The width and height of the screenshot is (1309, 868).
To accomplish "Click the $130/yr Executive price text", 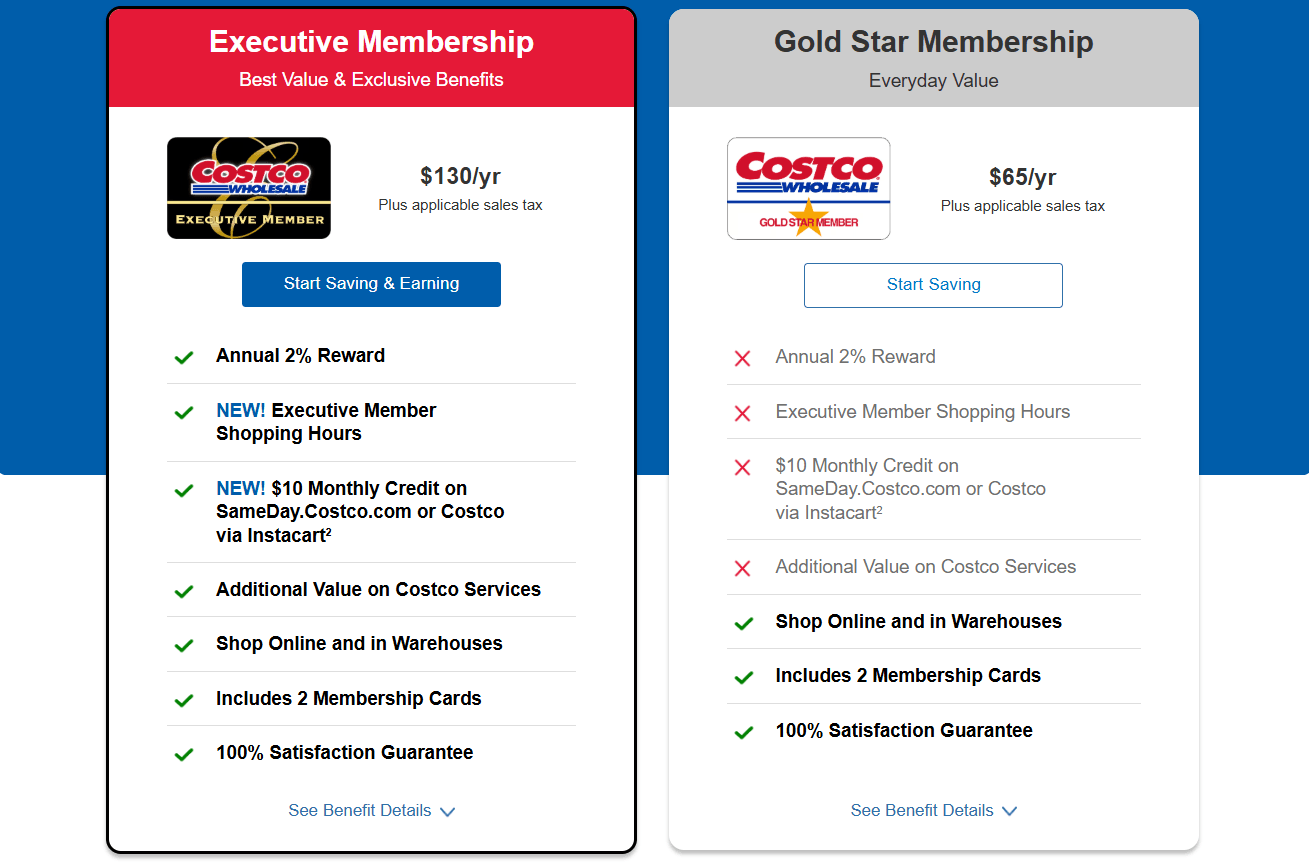I will coord(460,177).
